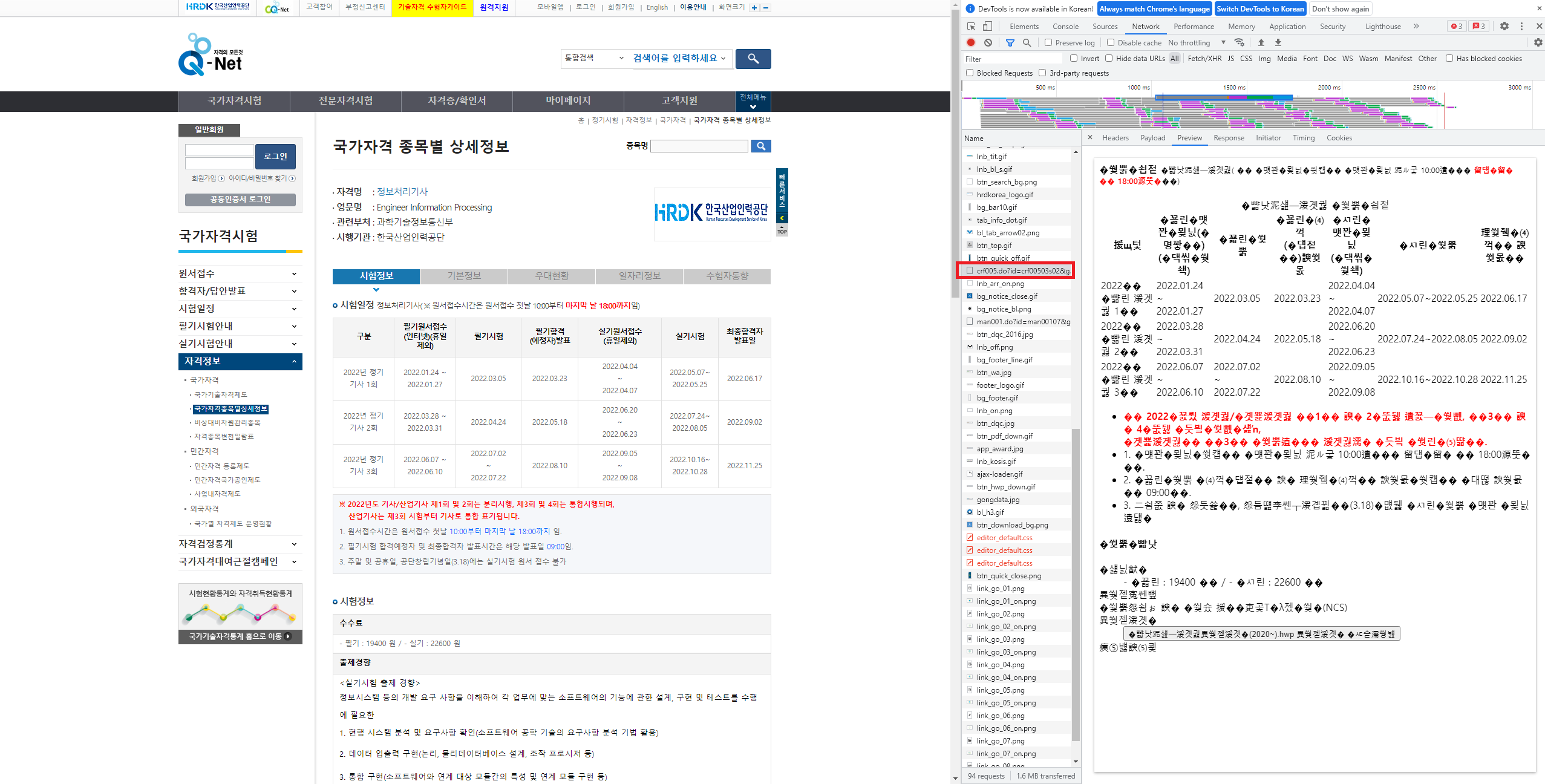The height and width of the screenshot is (784, 1545).
Task: Enable the Preserve log checkbox
Action: (1048, 42)
